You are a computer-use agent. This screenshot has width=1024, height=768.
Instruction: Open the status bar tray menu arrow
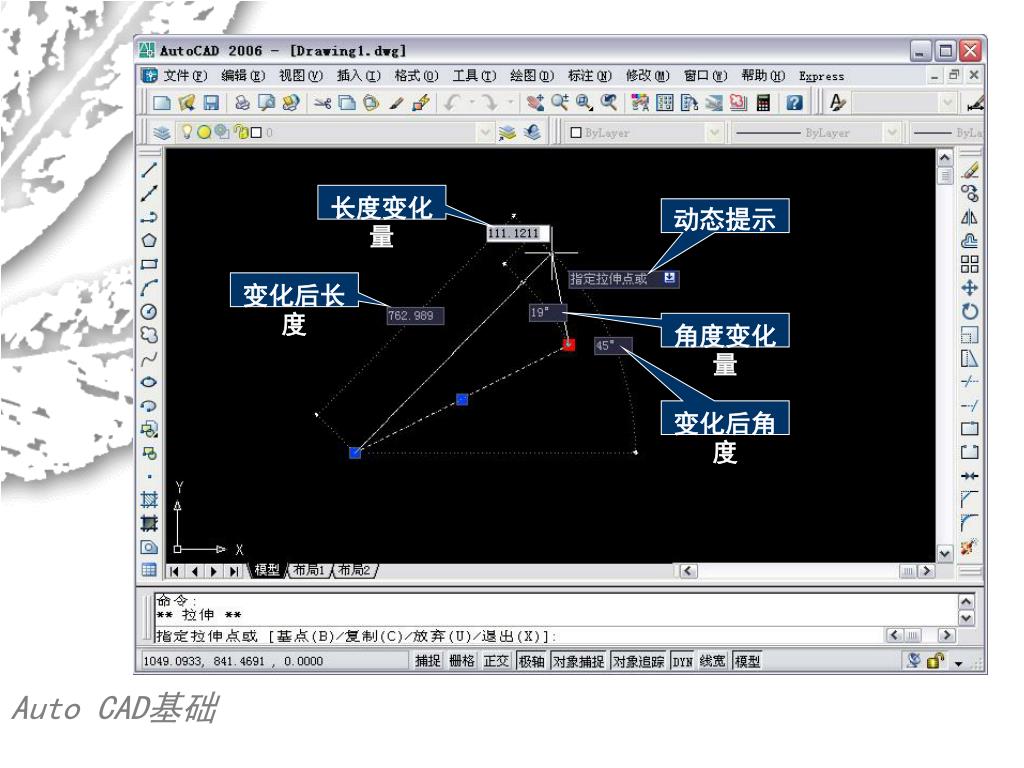tap(959, 663)
